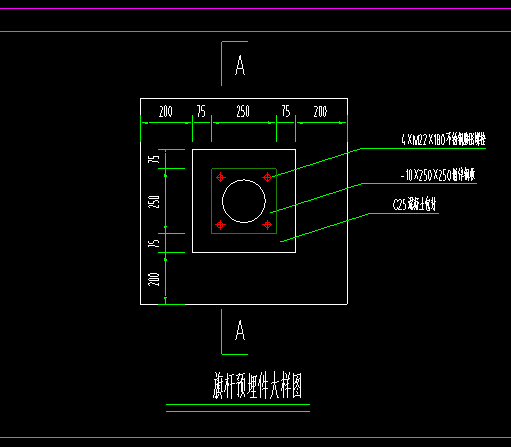Click the vertical rotated 250 dimension text
Viewport: 511px width, 447px height.
[154, 202]
